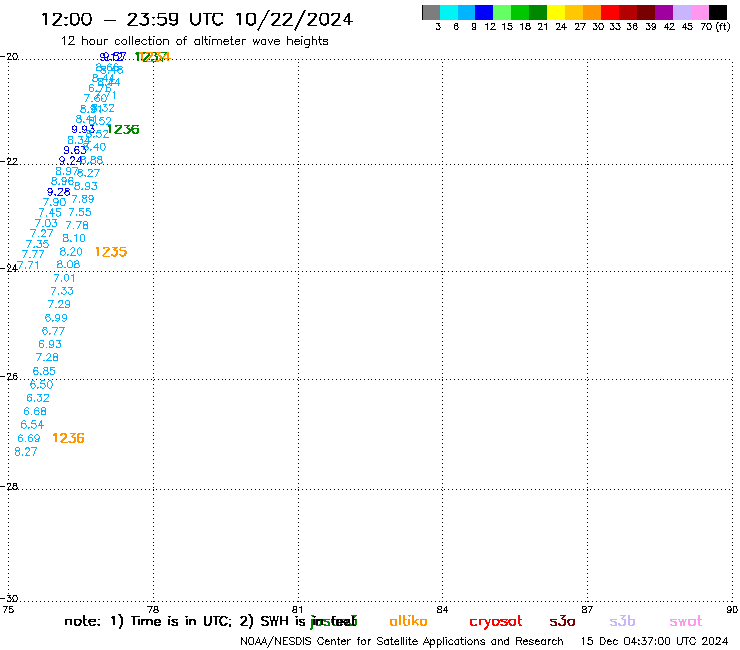This screenshot has width=740, height=650.
Task: Click the 'cryosat' satellite label
Action: click(x=496, y=622)
